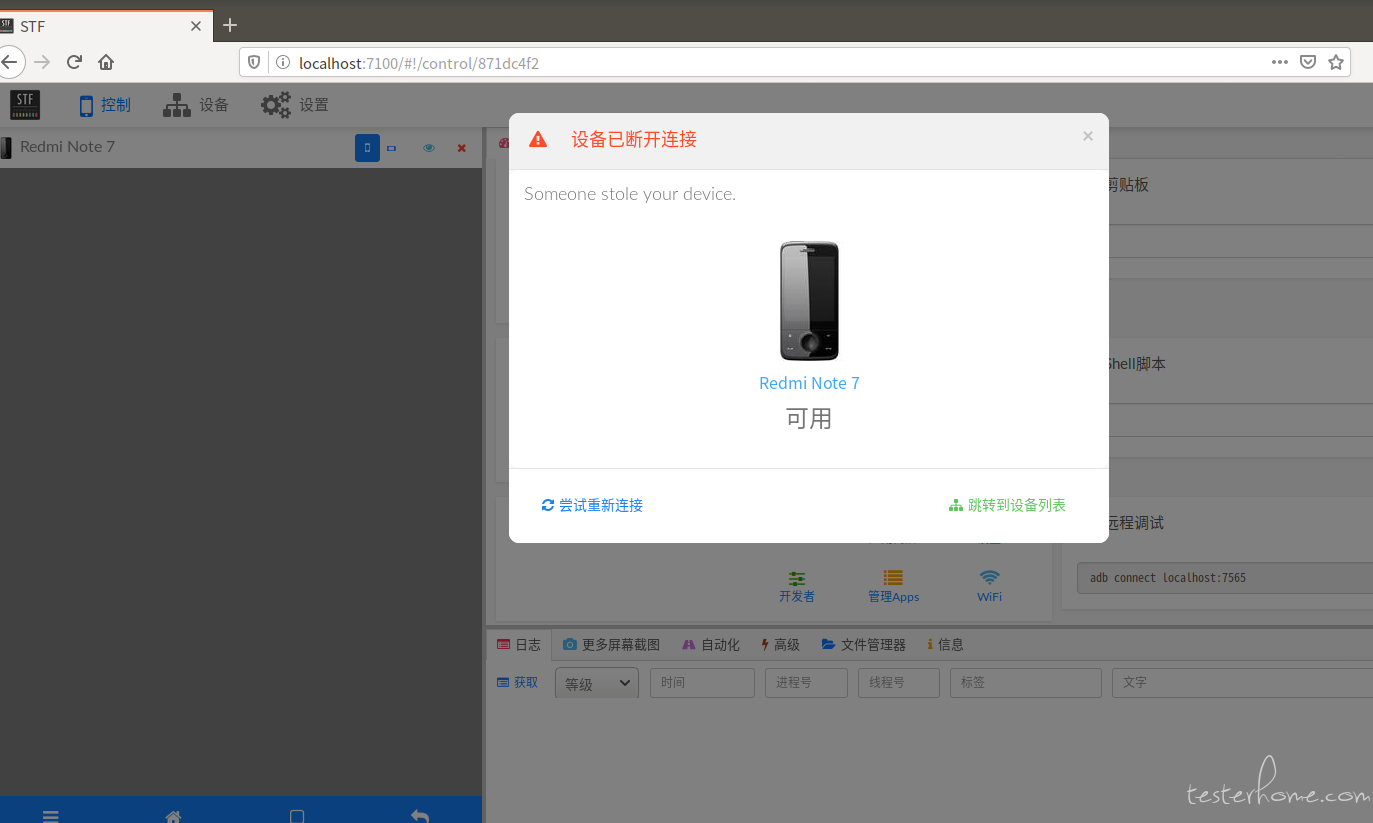This screenshot has height=823, width=1373.
Task: Click the address bar URL
Action: 419,63
